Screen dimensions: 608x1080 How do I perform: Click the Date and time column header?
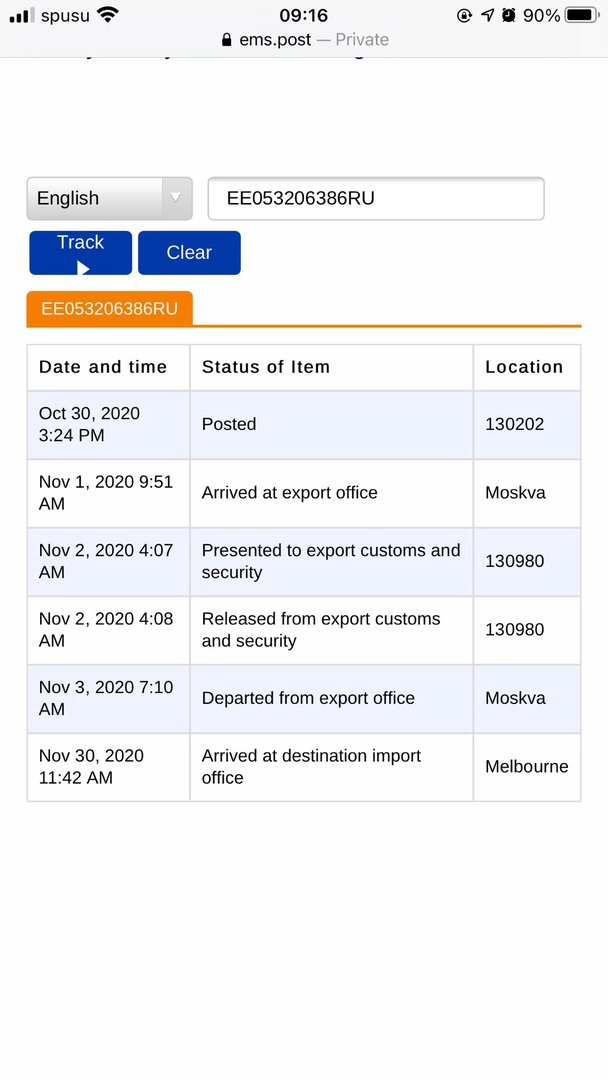[x=103, y=367]
